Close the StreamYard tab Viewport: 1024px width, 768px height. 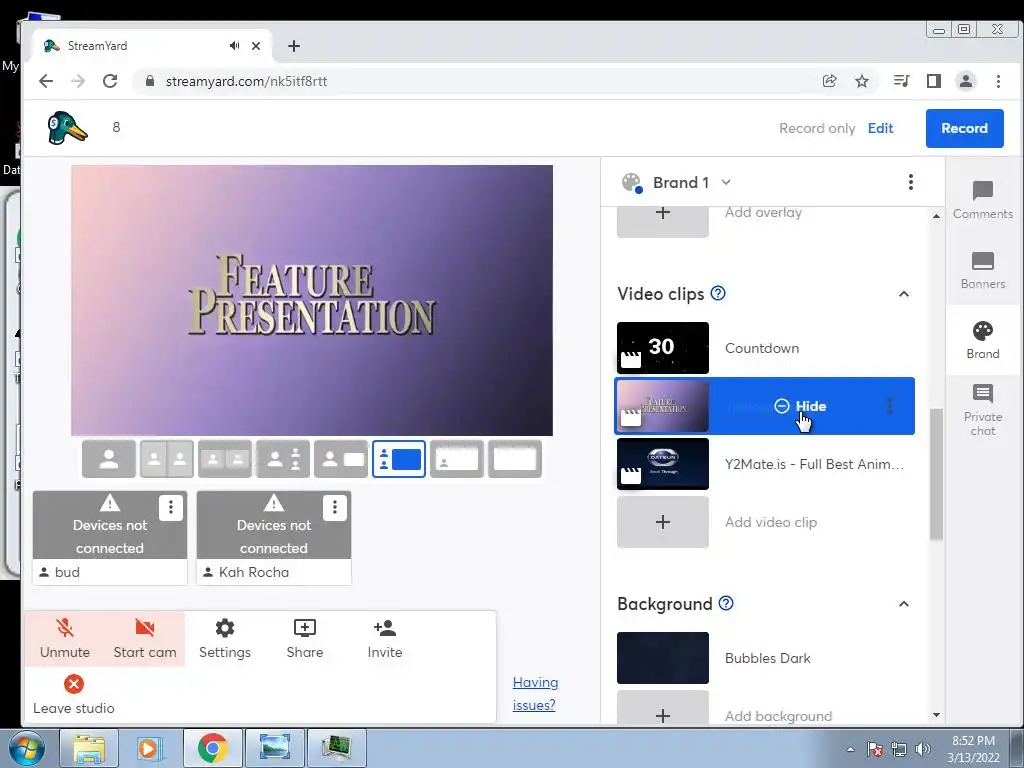click(256, 46)
